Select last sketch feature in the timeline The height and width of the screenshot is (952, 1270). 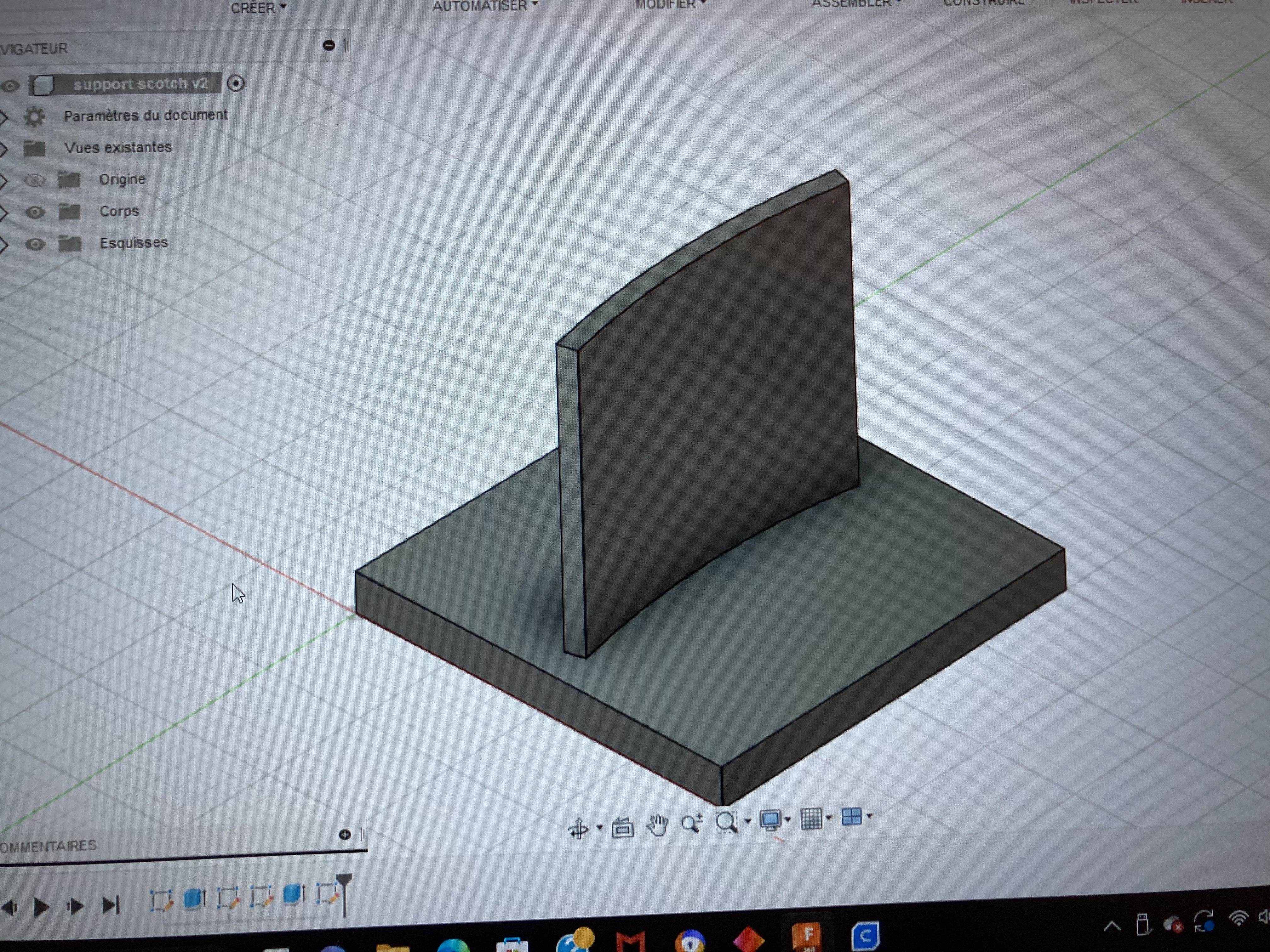click(x=327, y=893)
